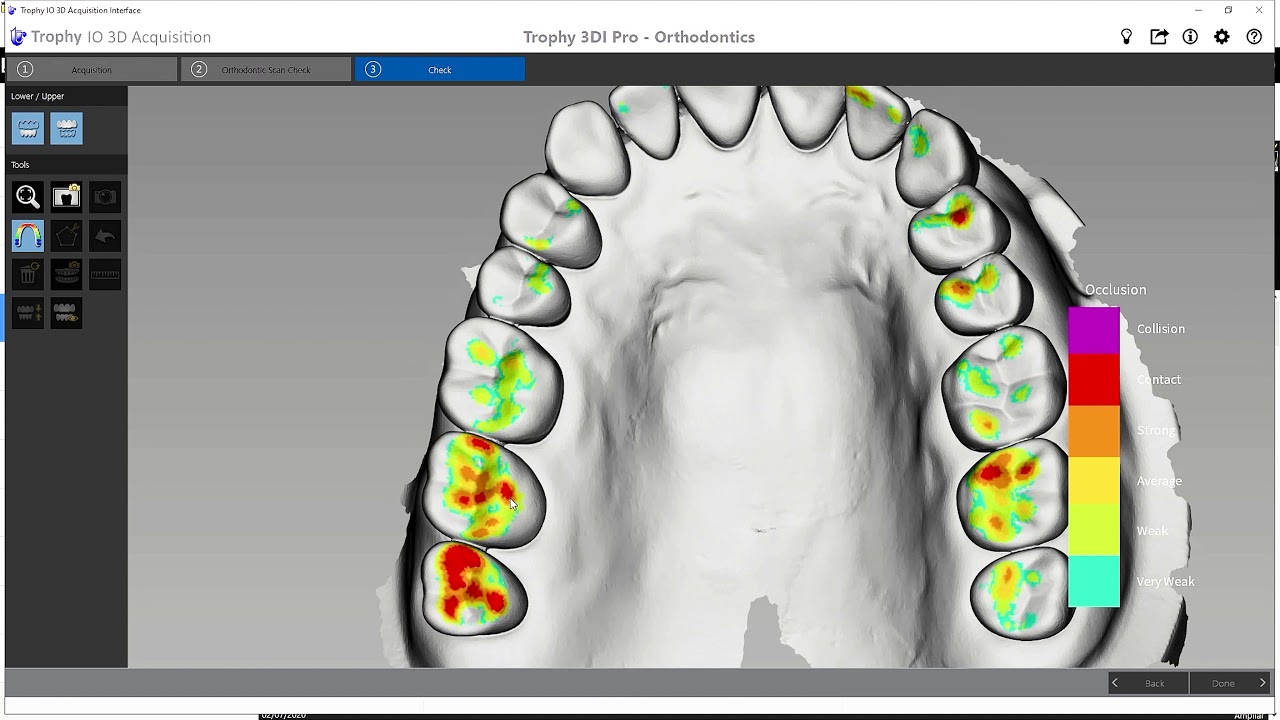Click the Back button

coord(1148,683)
